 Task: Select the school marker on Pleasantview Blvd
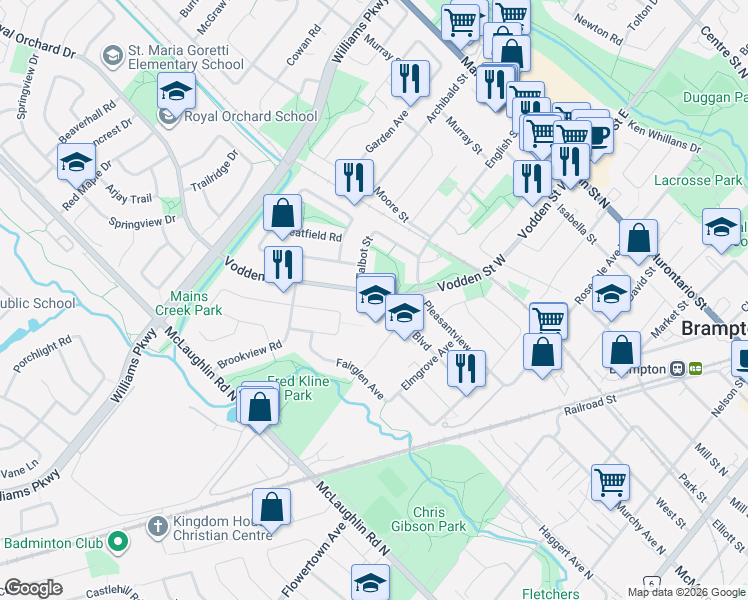tap(405, 316)
